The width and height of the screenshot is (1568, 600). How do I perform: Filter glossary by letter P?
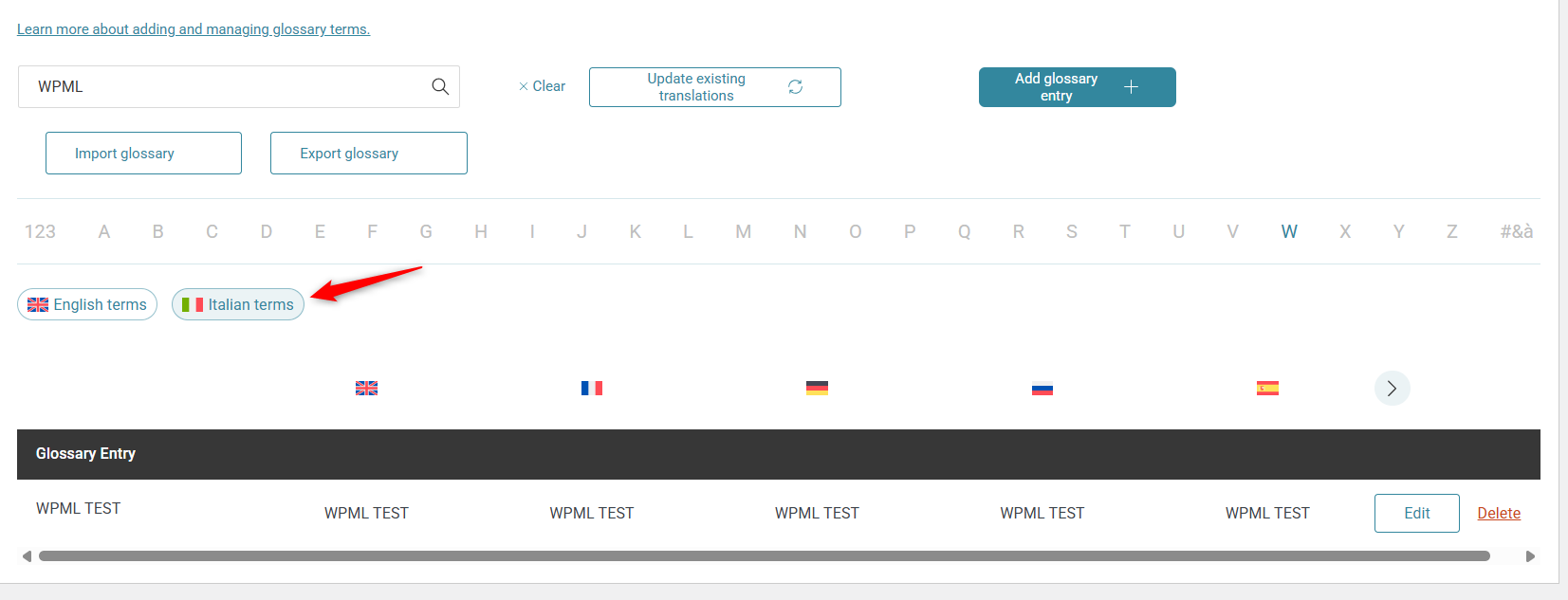coord(910,231)
